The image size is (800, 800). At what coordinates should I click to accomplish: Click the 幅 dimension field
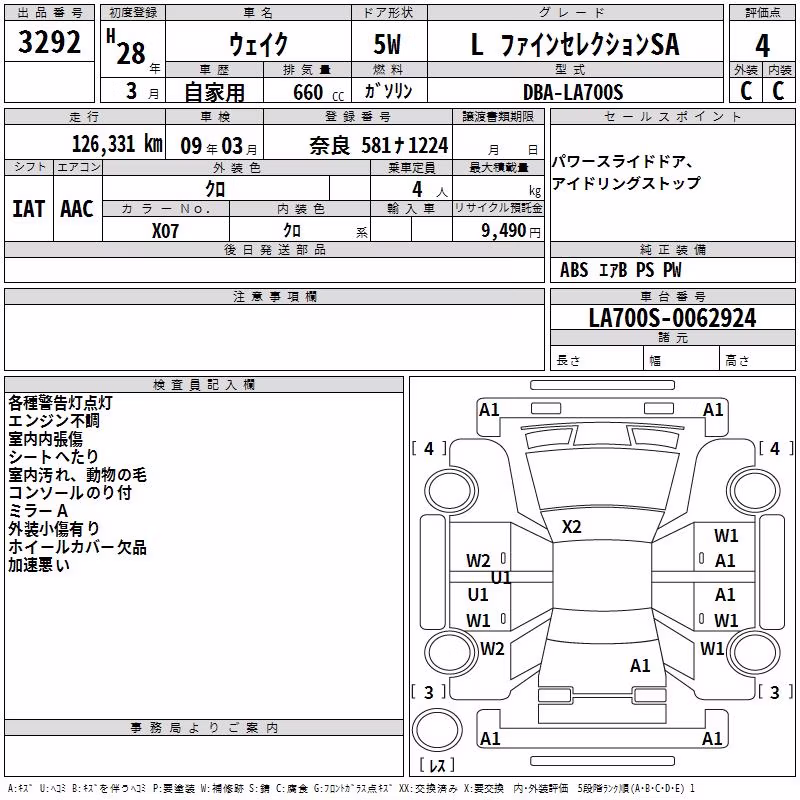(x=682, y=360)
